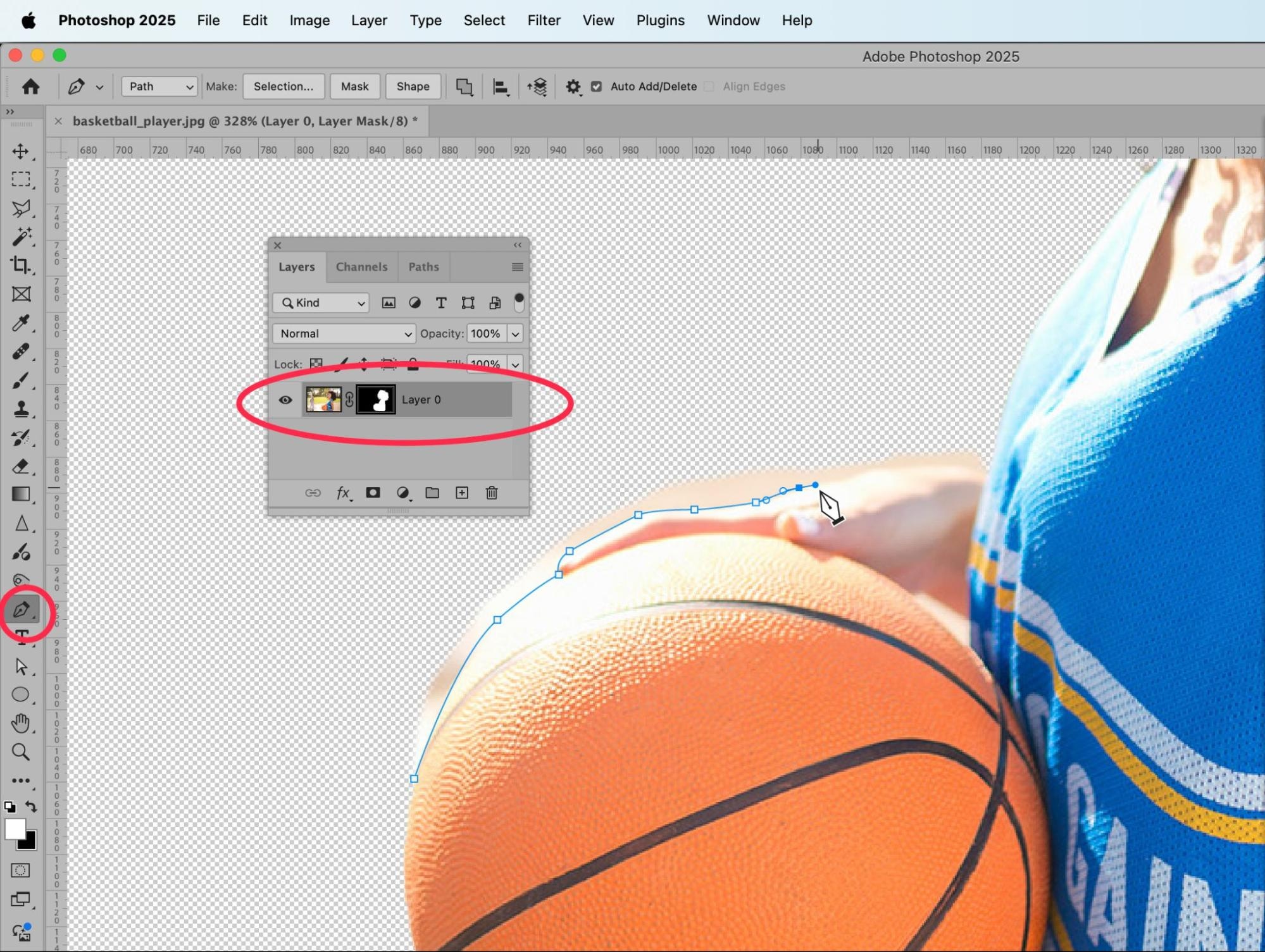Hide Layer 0 with the eye icon
Image resolution: width=1265 pixels, height=952 pixels.
coord(285,400)
